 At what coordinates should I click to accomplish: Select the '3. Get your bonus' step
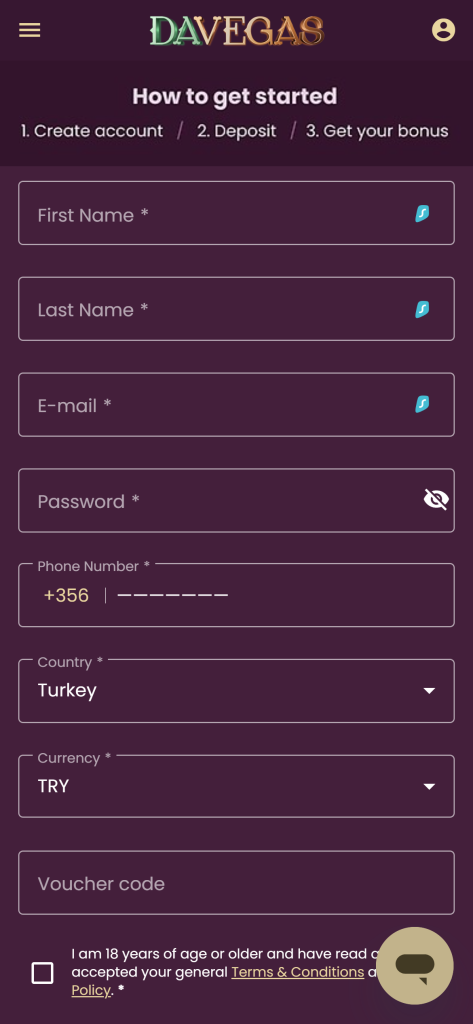coord(377,131)
